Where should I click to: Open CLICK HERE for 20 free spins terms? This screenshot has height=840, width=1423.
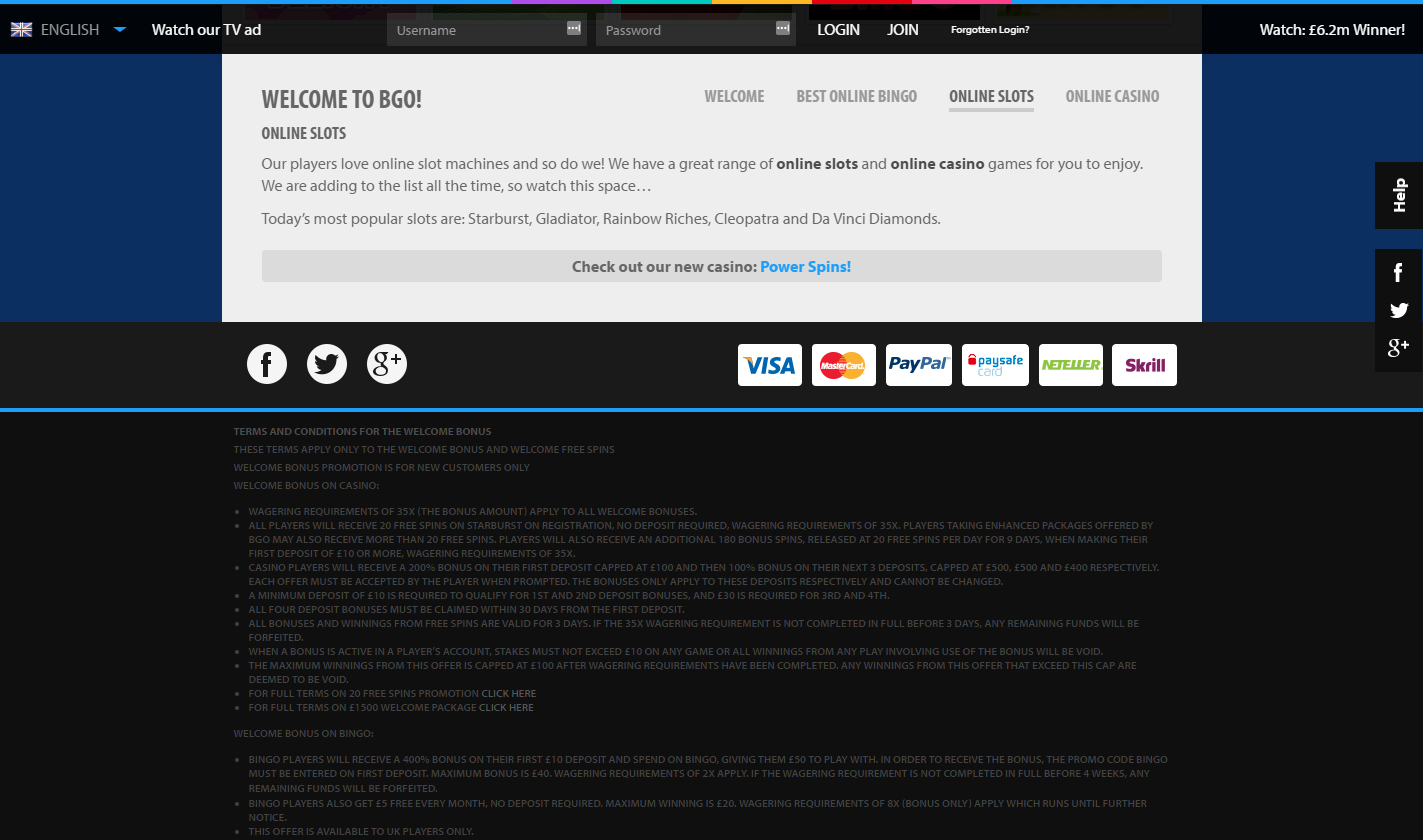pos(509,693)
